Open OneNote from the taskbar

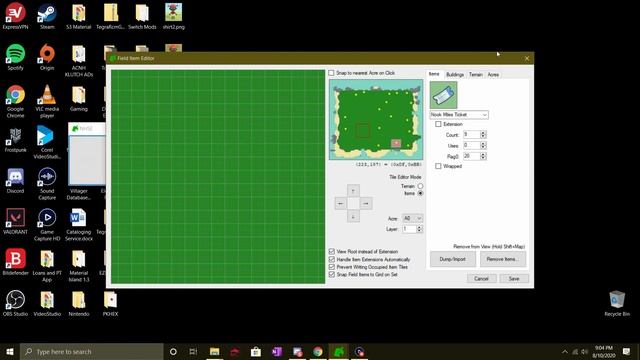[277, 351]
